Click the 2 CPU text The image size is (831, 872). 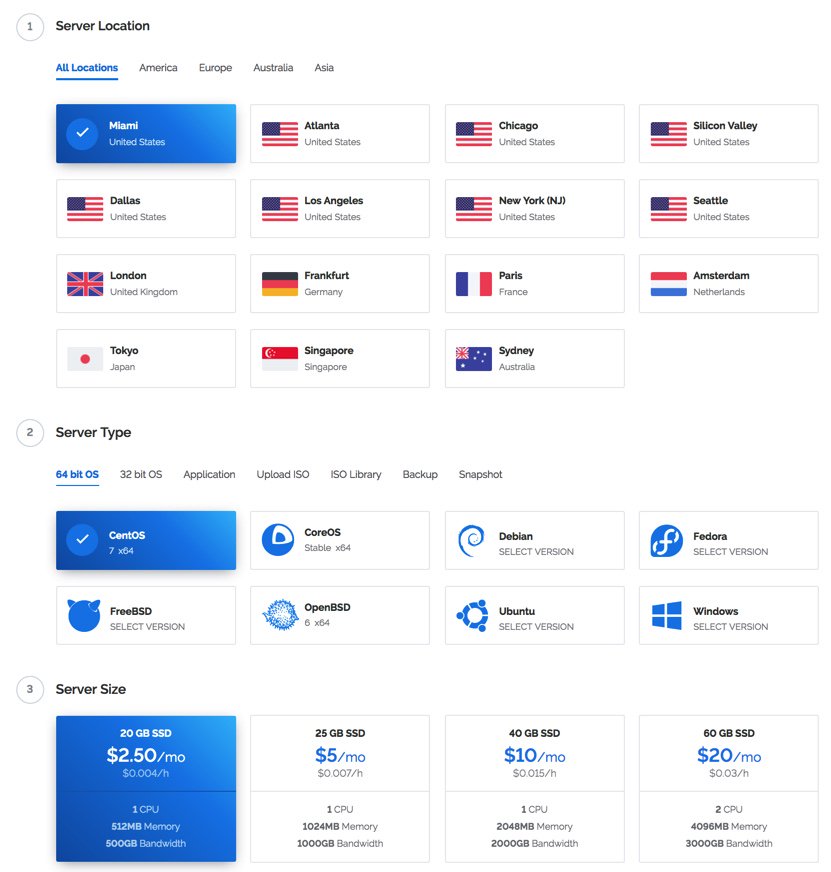729,809
